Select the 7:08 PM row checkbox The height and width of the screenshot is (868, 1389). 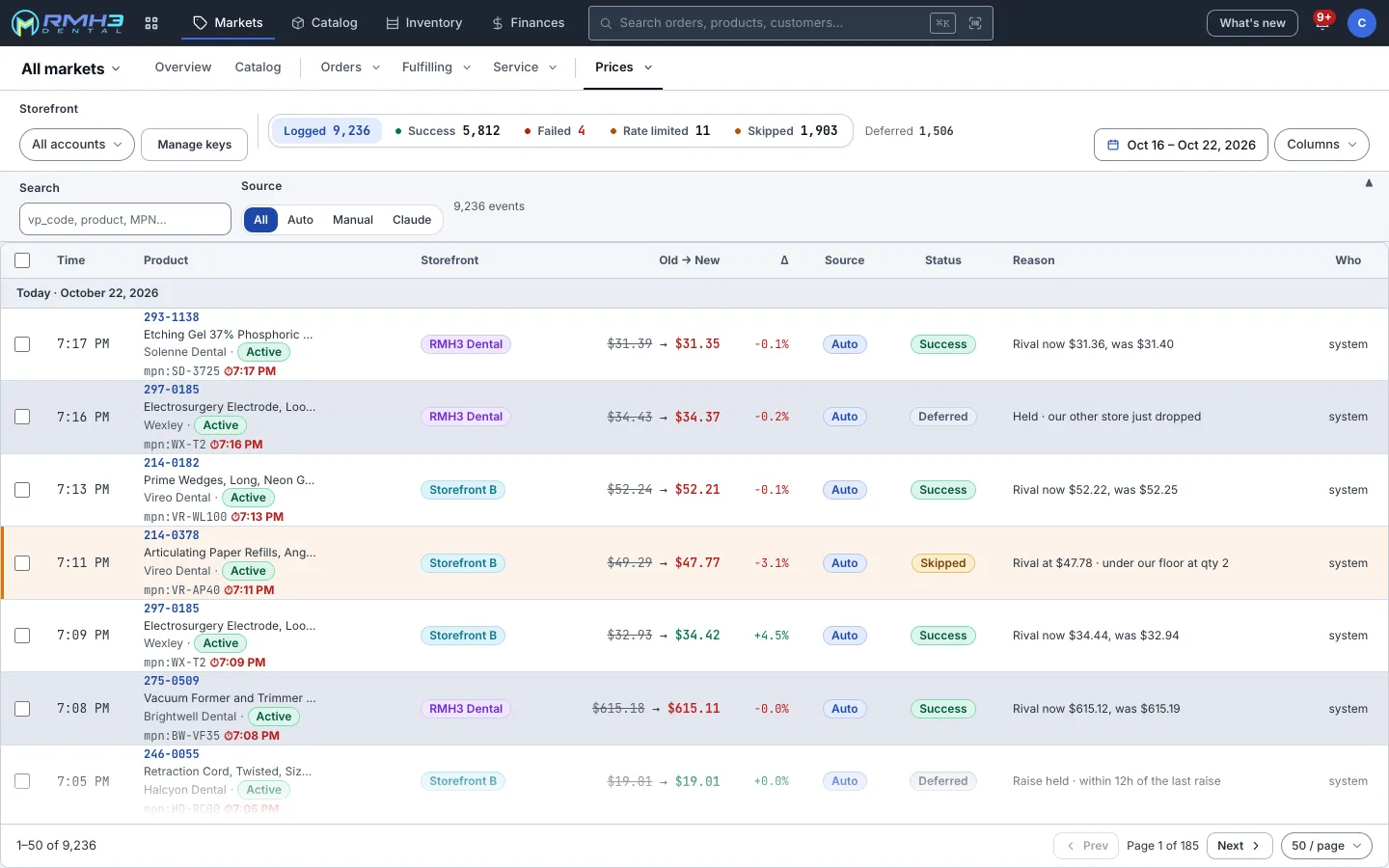pyautogui.click(x=22, y=709)
